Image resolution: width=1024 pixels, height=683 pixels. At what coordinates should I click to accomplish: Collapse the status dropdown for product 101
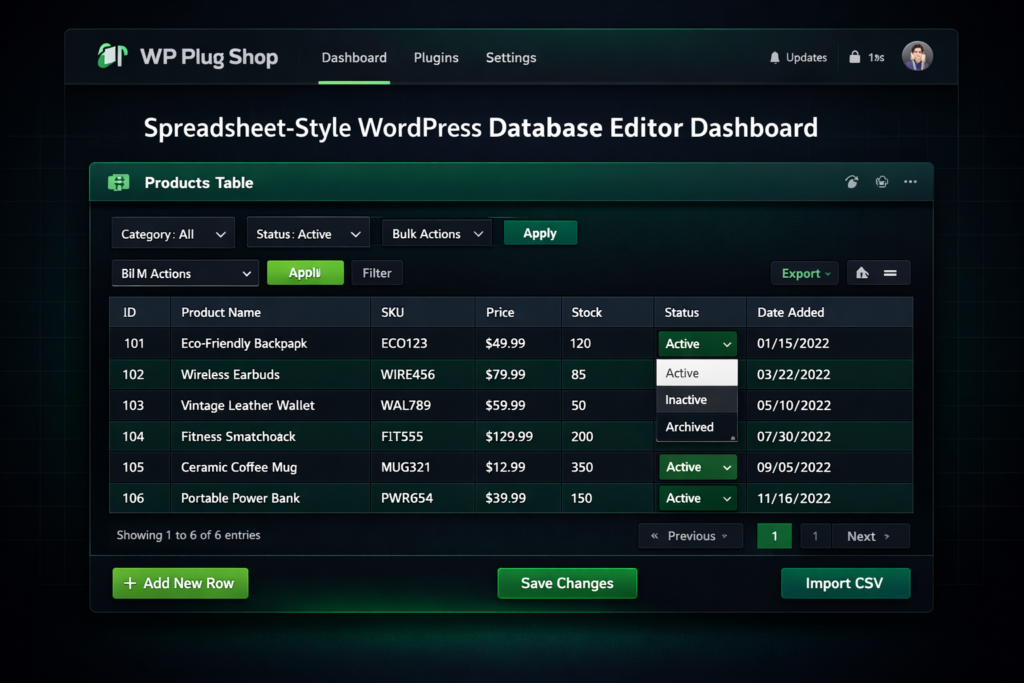(697, 343)
